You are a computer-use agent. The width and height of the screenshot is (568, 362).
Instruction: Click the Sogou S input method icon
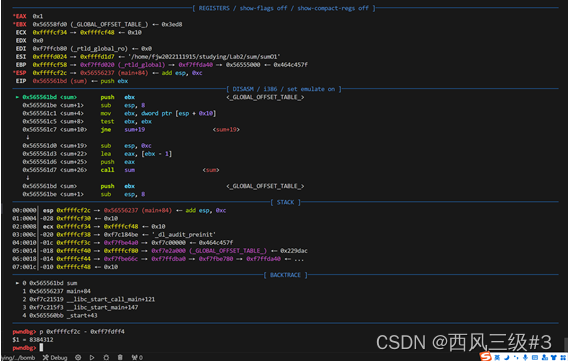486,357
